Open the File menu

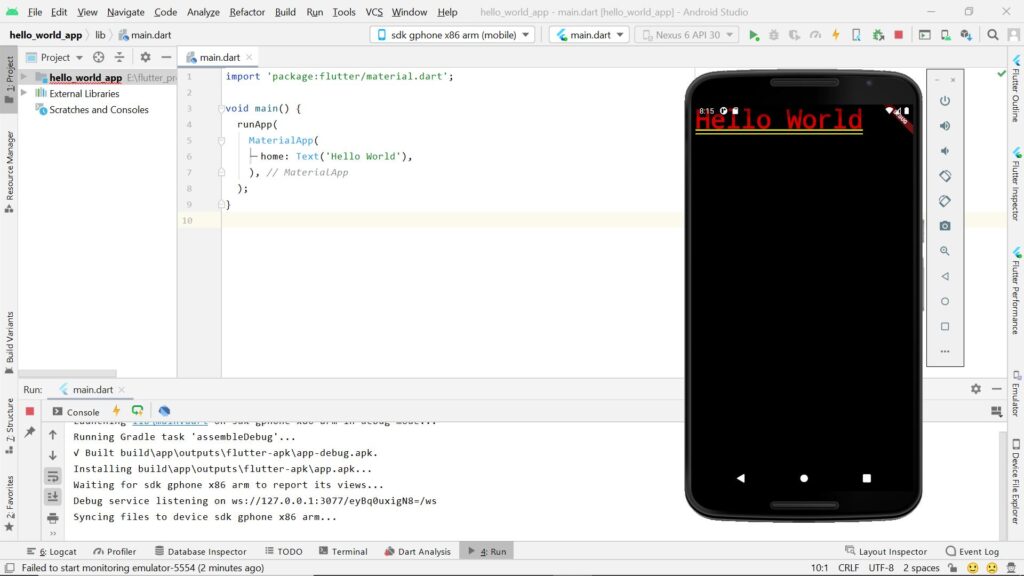[x=35, y=12]
